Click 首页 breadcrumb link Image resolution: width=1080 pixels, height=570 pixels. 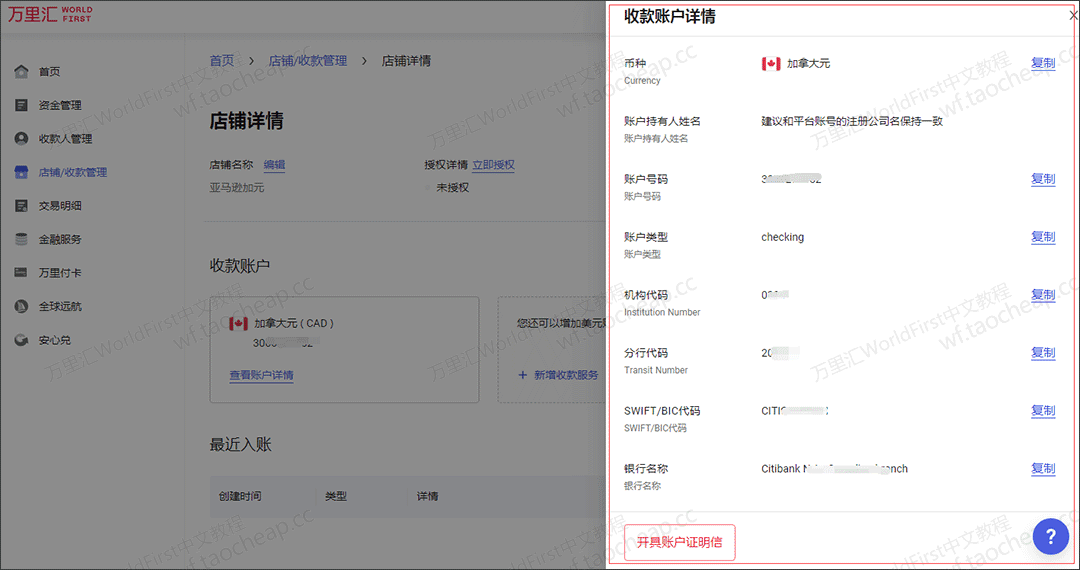pos(222,61)
